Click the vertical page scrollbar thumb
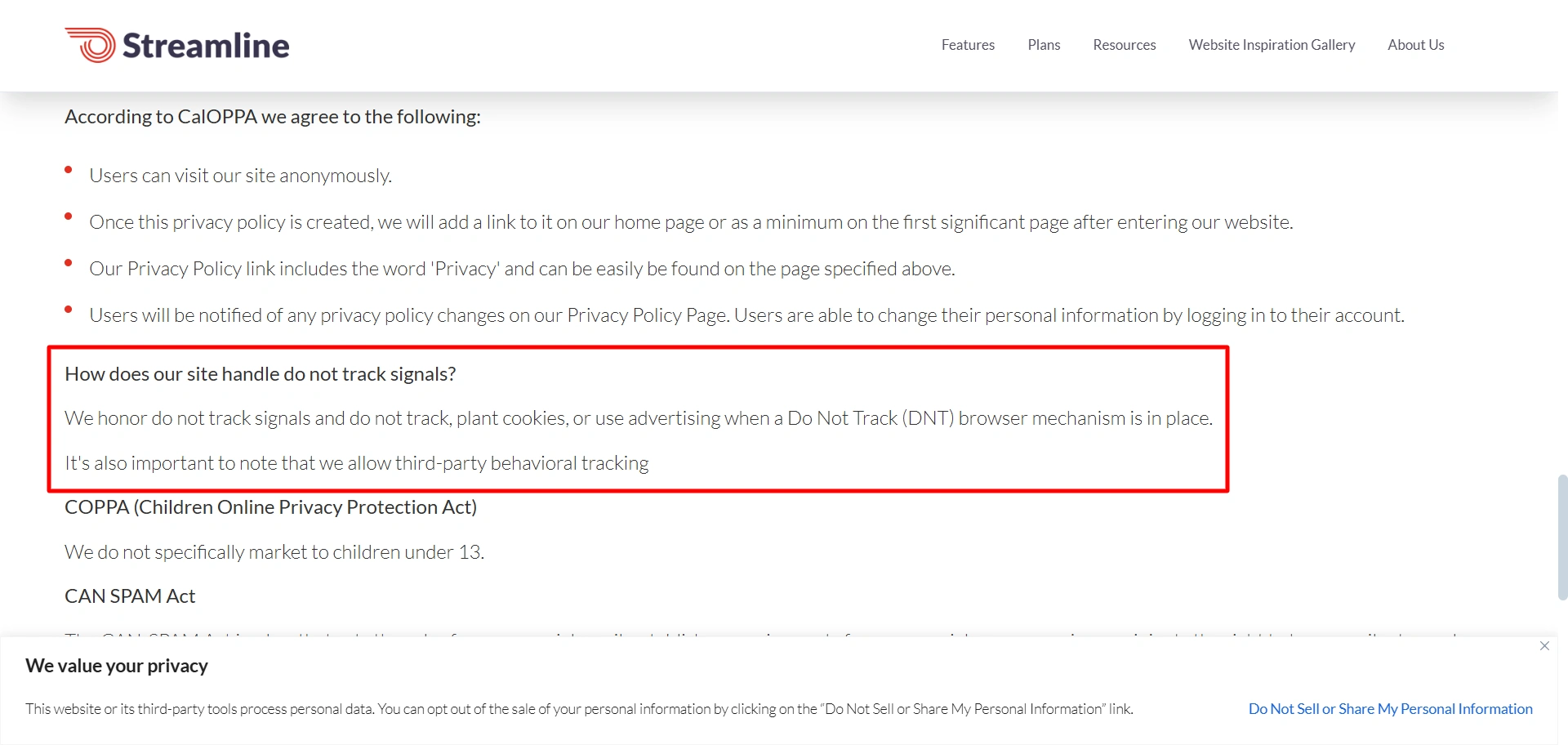Screen dimensions: 1568x745 point(1562,537)
